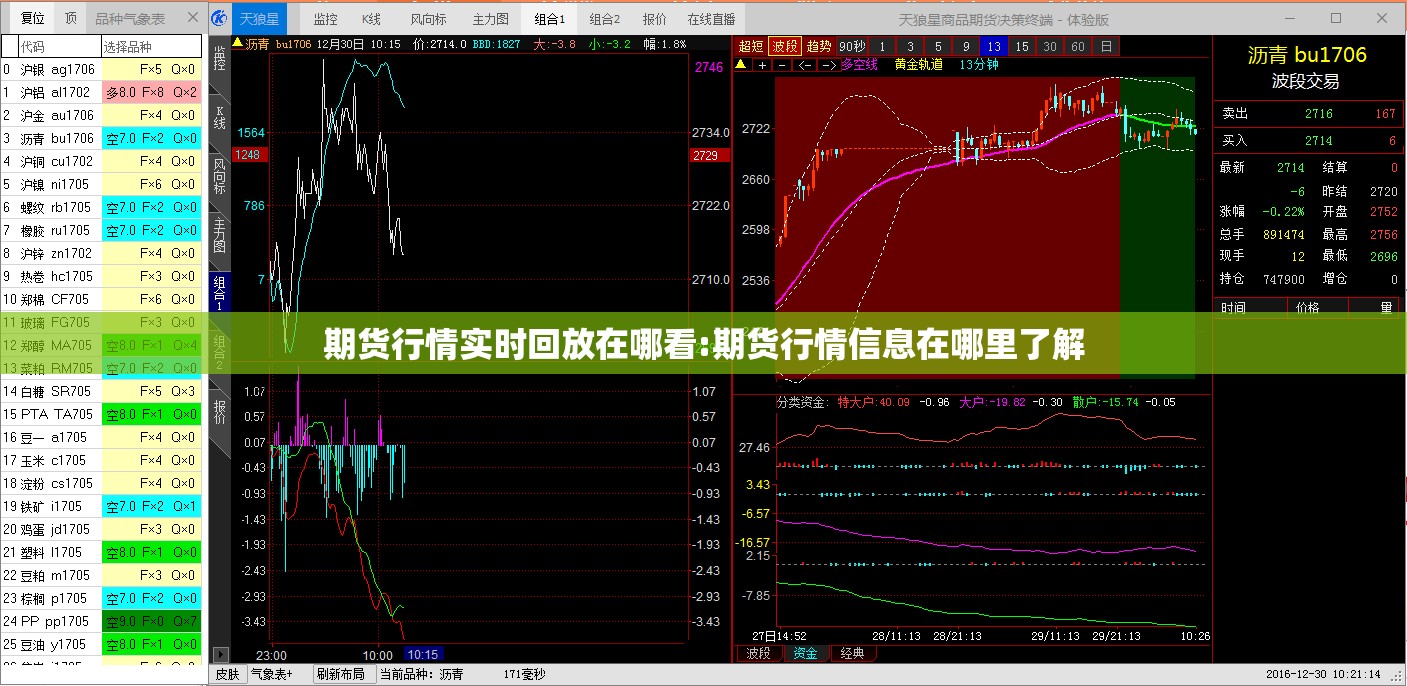The height and width of the screenshot is (686, 1407).
Task: Click the 复位 button
Action: pos(32,18)
